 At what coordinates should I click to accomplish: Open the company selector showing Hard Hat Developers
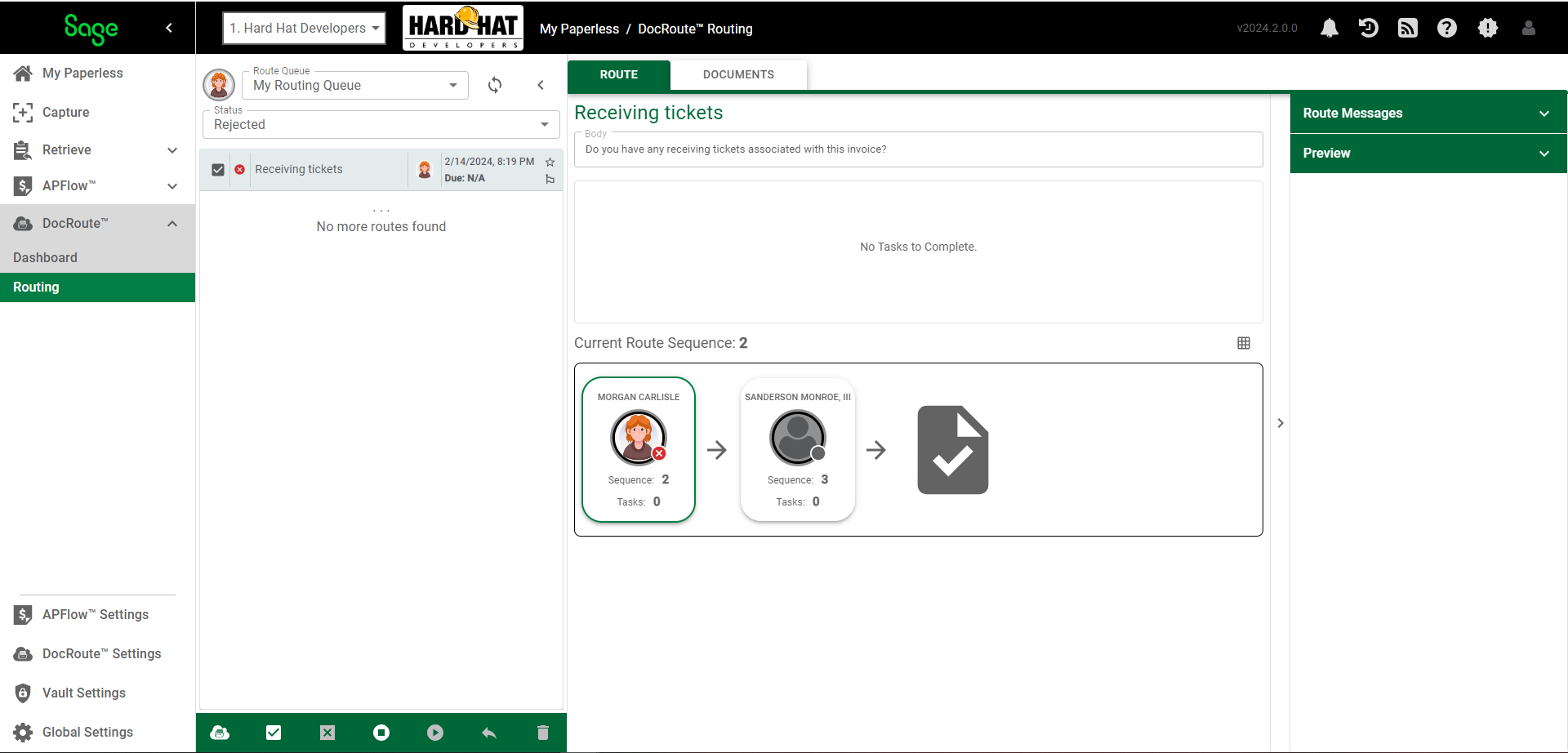pos(304,28)
